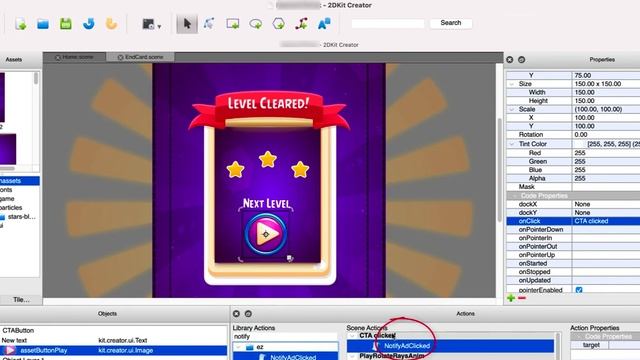This screenshot has height=360, width=640.
Task: Click the dockX value None
Action: tap(606, 204)
